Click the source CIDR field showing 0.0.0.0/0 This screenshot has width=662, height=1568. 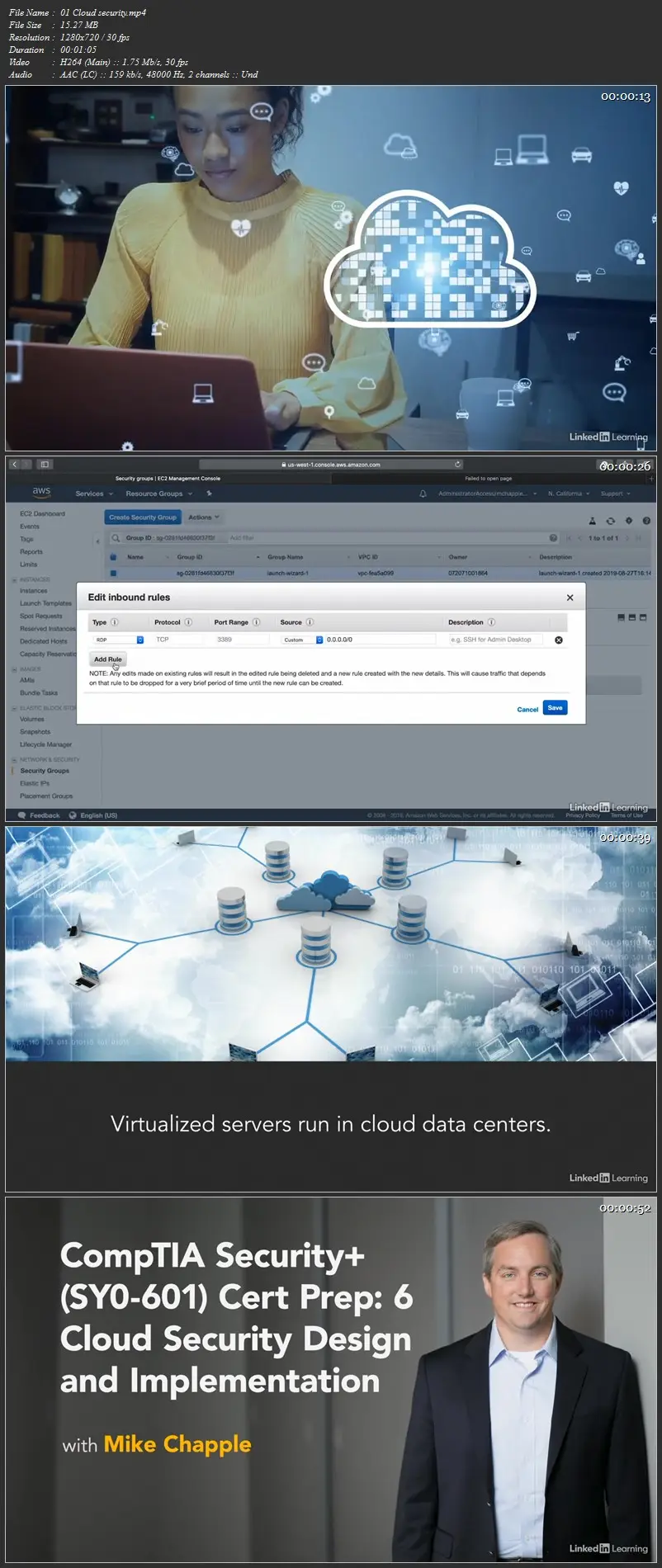click(380, 640)
